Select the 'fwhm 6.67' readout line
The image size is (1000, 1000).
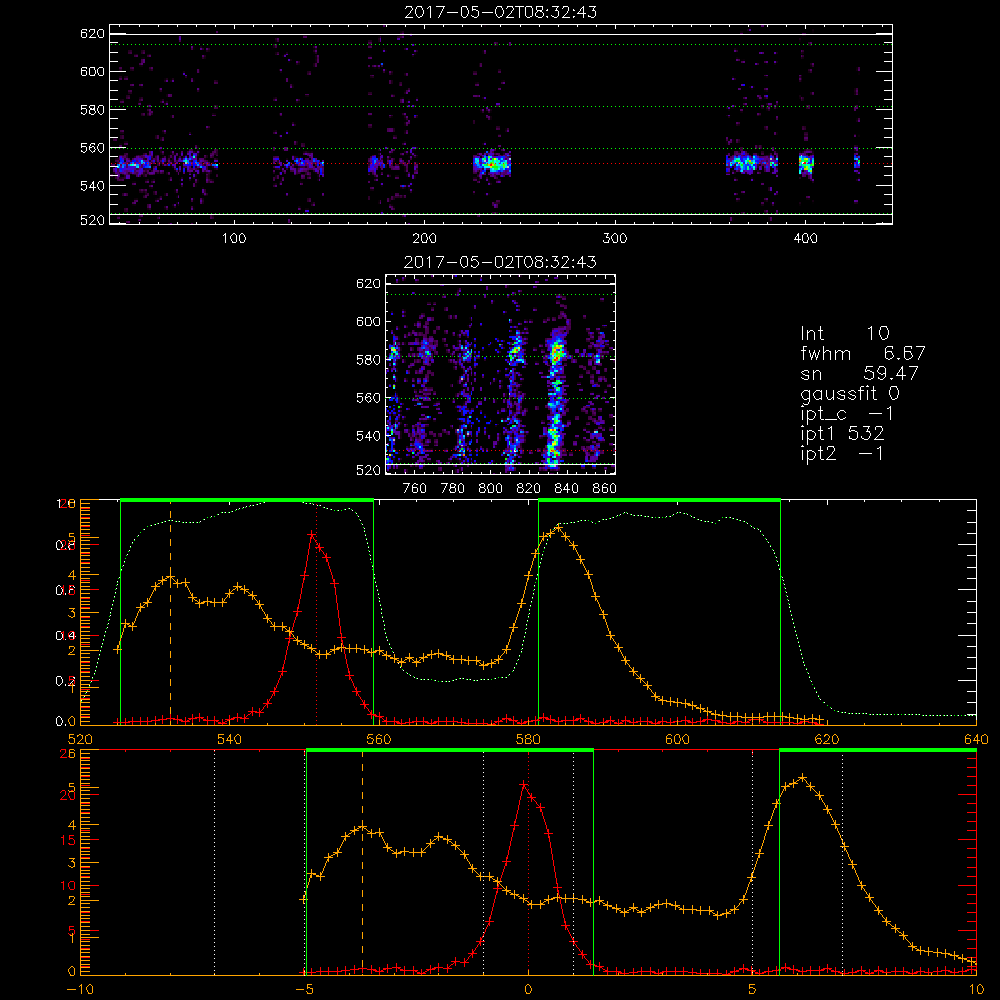(862, 353)
